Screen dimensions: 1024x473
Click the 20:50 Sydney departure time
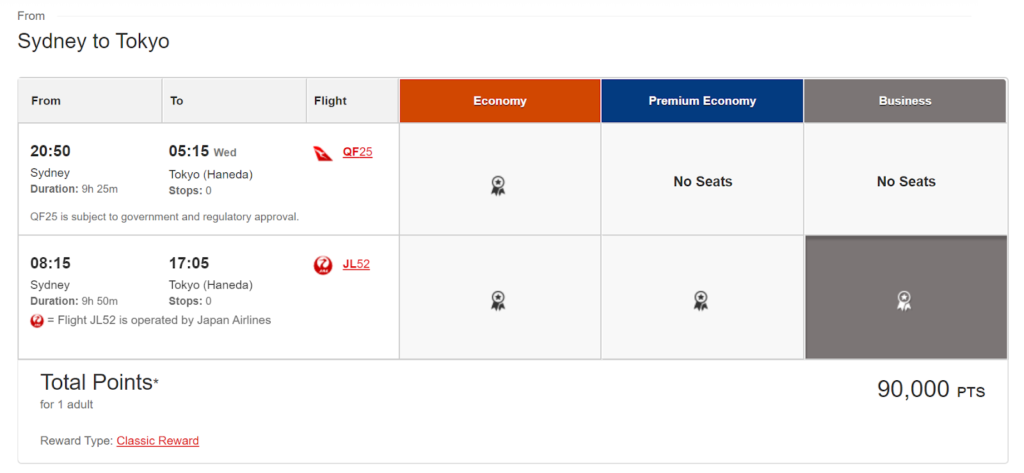point(50,152)
